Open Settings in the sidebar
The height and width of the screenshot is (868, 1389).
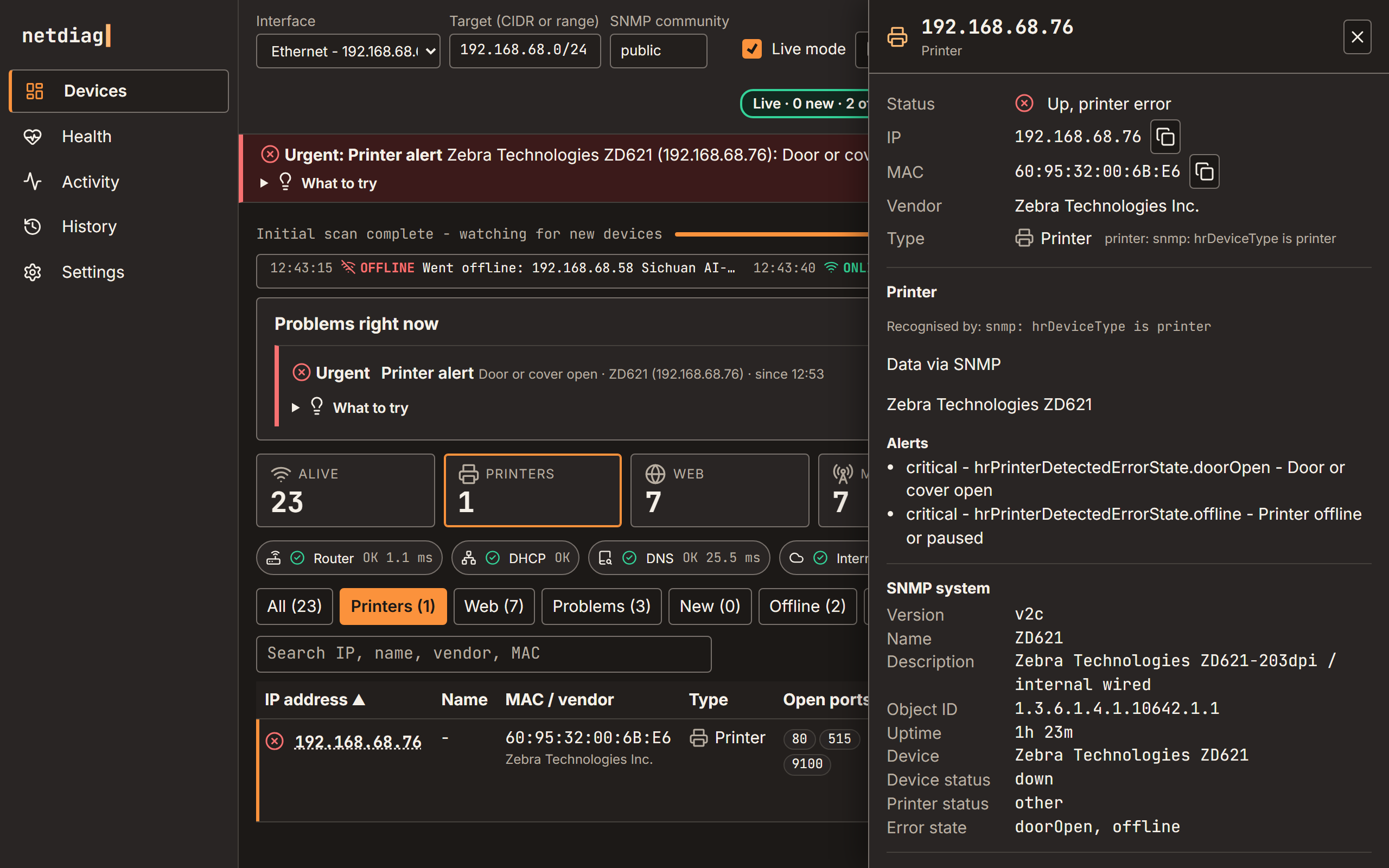pos(119,272)
